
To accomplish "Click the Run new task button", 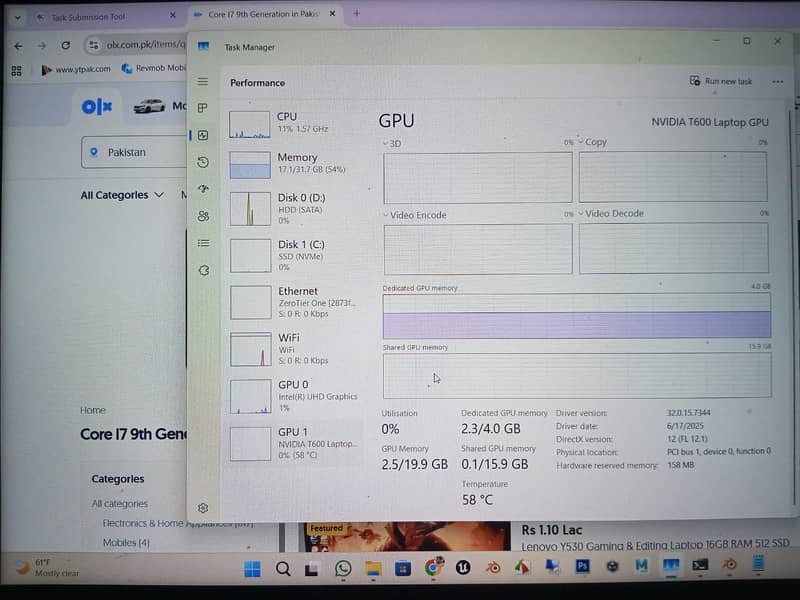I will tap(721, 81).
